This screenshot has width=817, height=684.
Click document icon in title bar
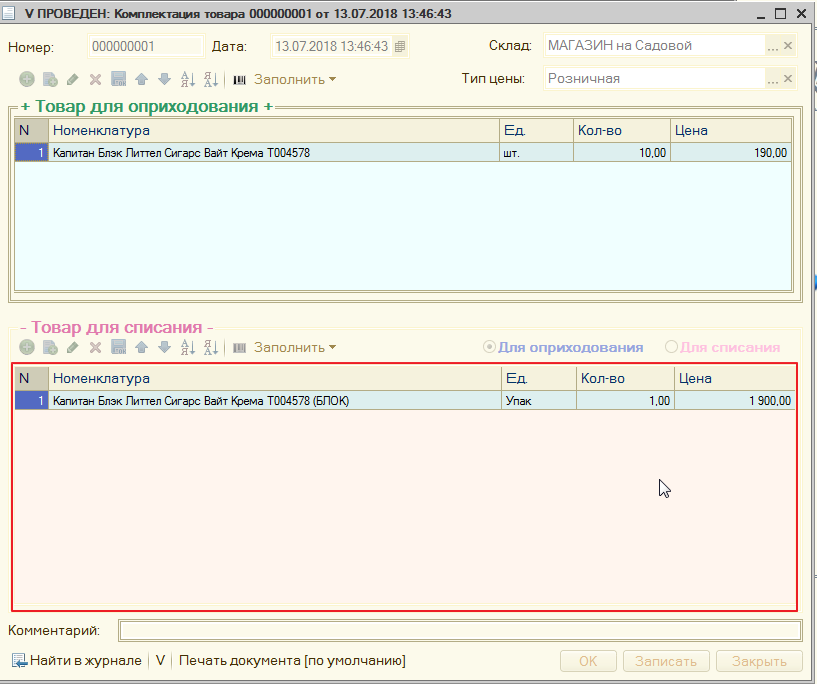click(8, 13)
